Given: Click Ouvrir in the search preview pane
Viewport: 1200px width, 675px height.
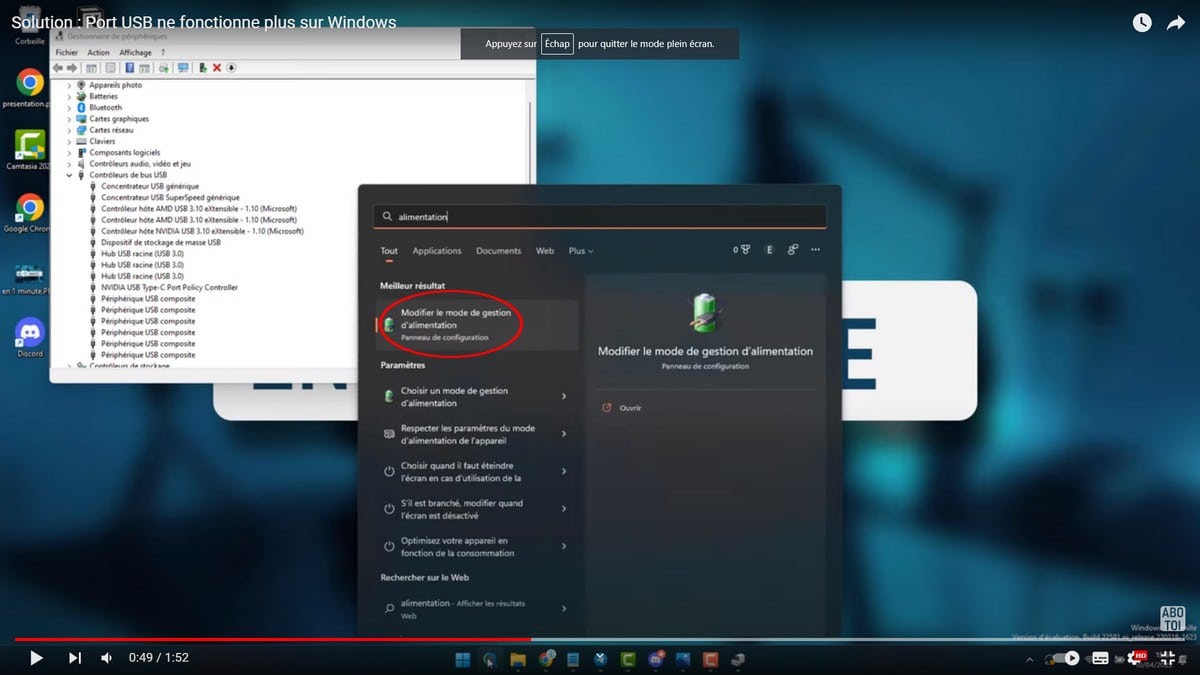Looking at the screenshot, I should point(630,408).
